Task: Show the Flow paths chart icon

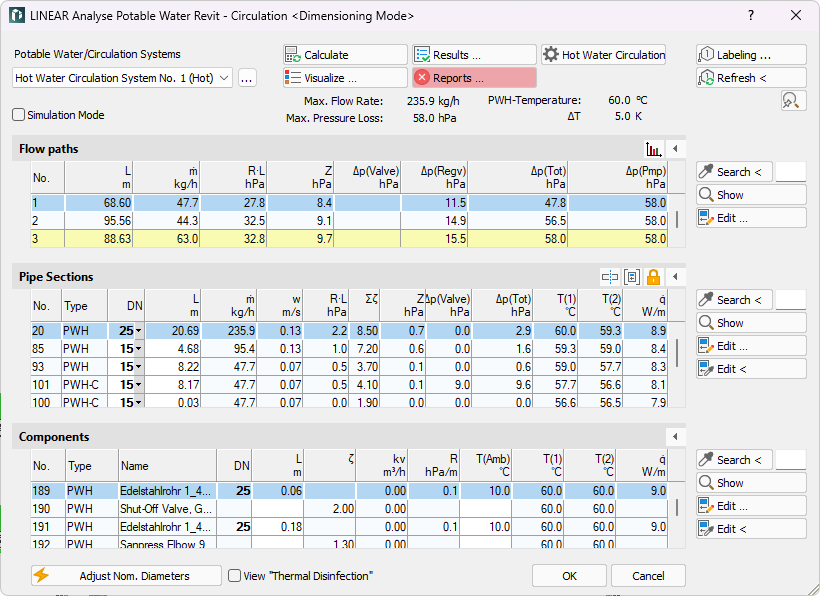Action: click(x=654, y=149)
